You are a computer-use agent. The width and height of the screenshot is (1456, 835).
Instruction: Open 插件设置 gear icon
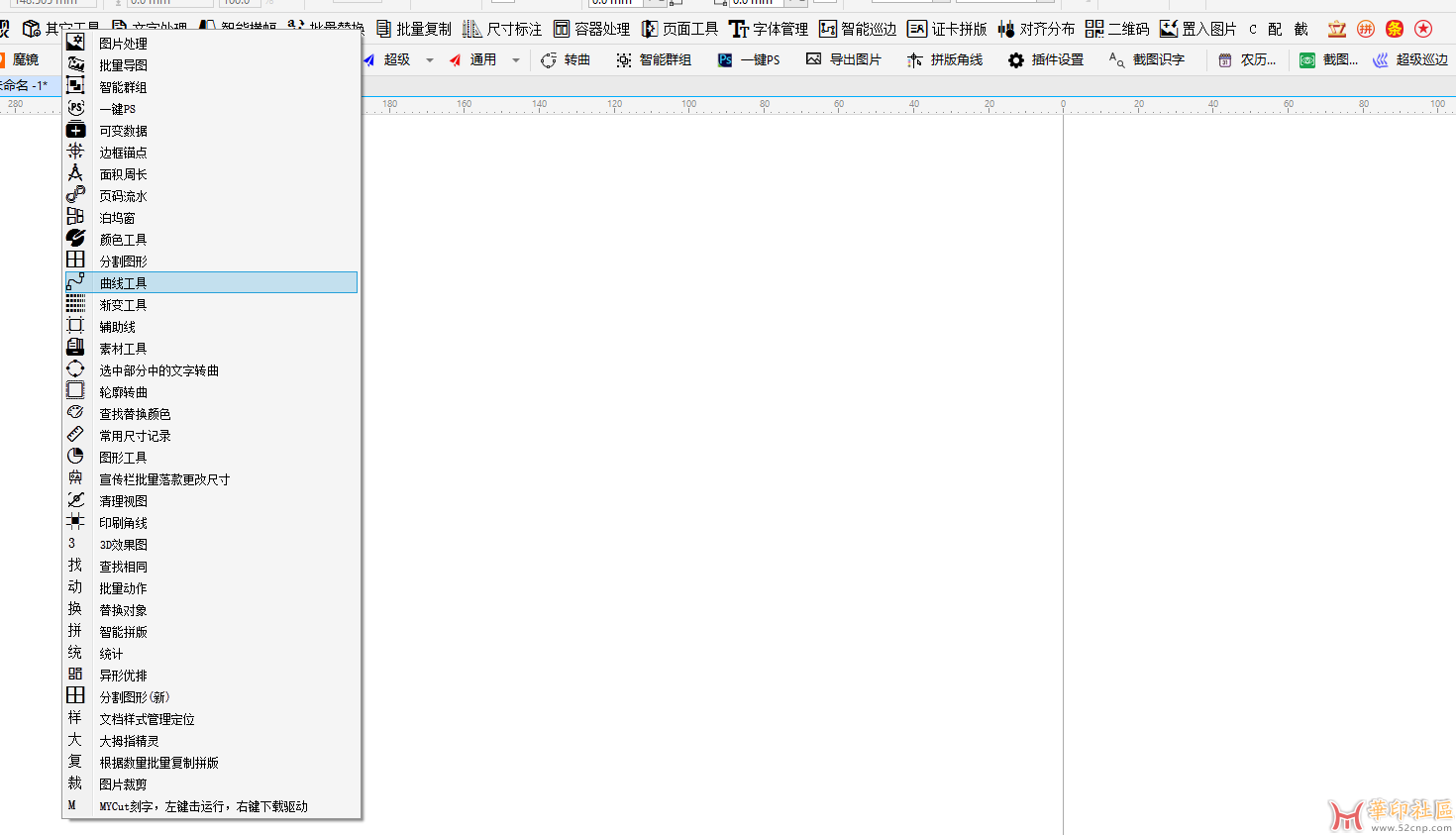pyautogui.click(x=1016, y=60)
